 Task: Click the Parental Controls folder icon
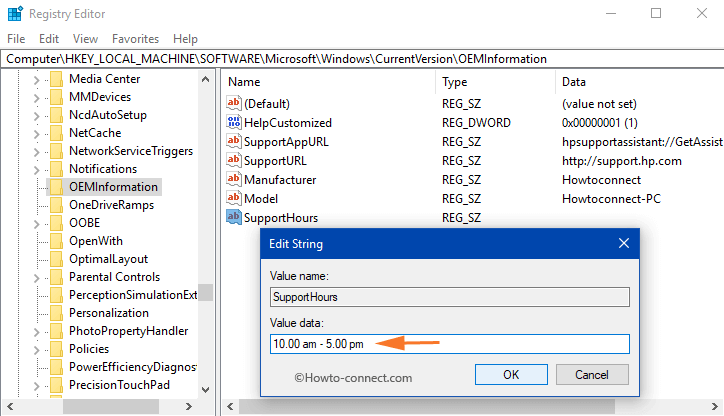coord(56,277)
